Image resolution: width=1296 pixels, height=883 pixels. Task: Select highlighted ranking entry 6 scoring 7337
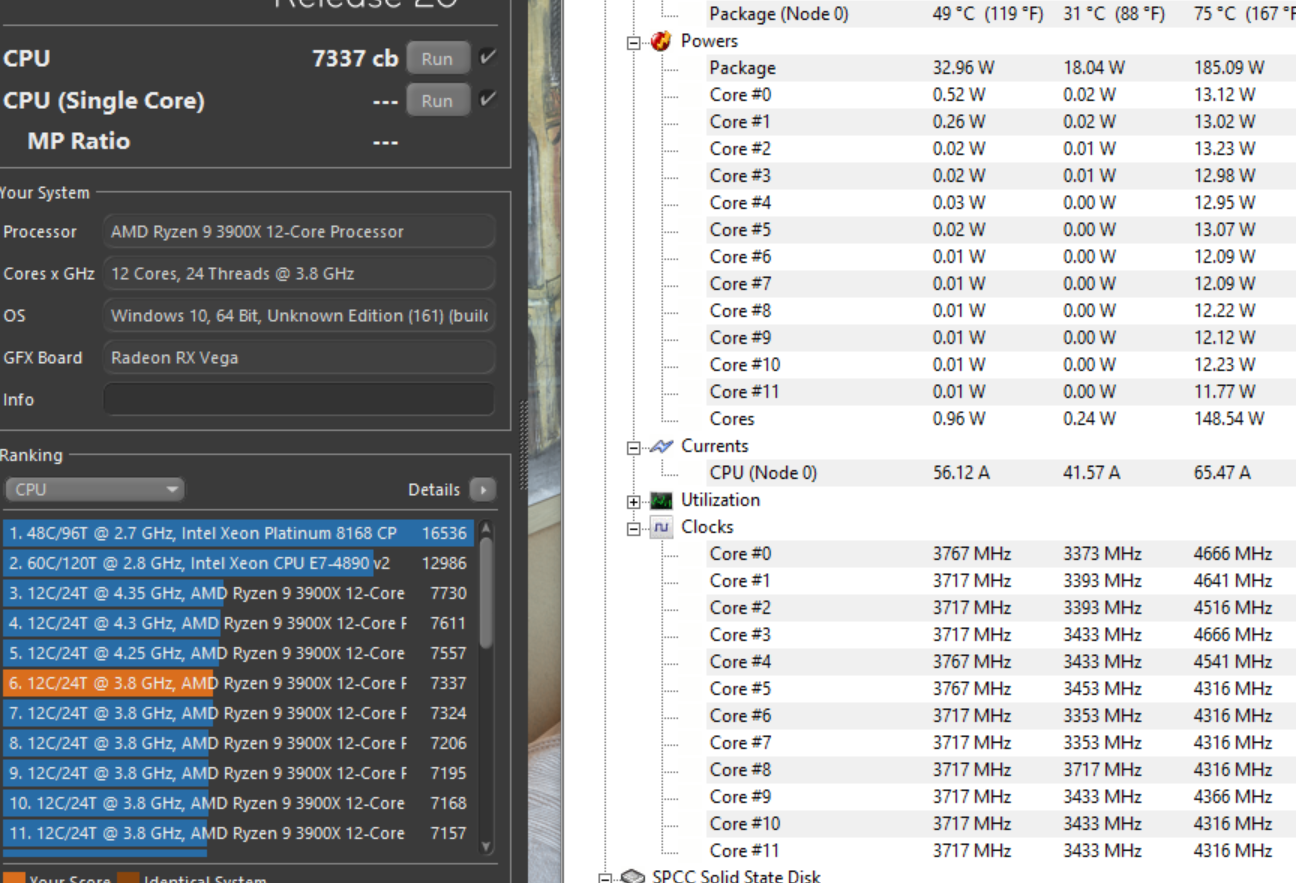[x=238, y=683]
